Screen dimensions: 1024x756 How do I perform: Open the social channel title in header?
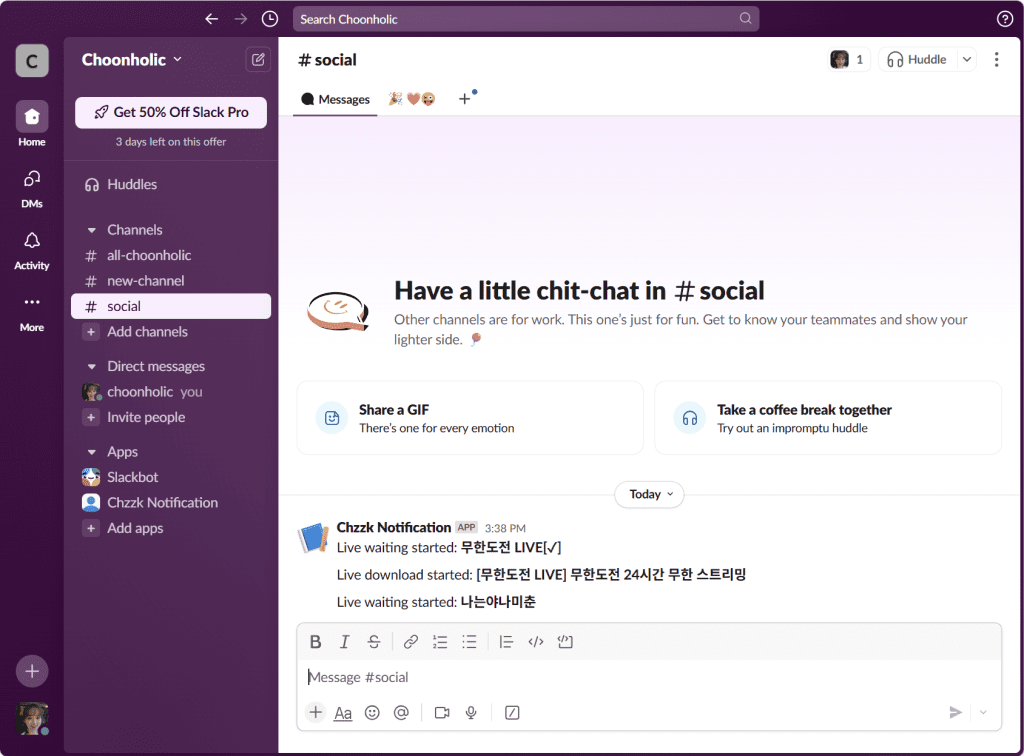(x=327, y=60)
